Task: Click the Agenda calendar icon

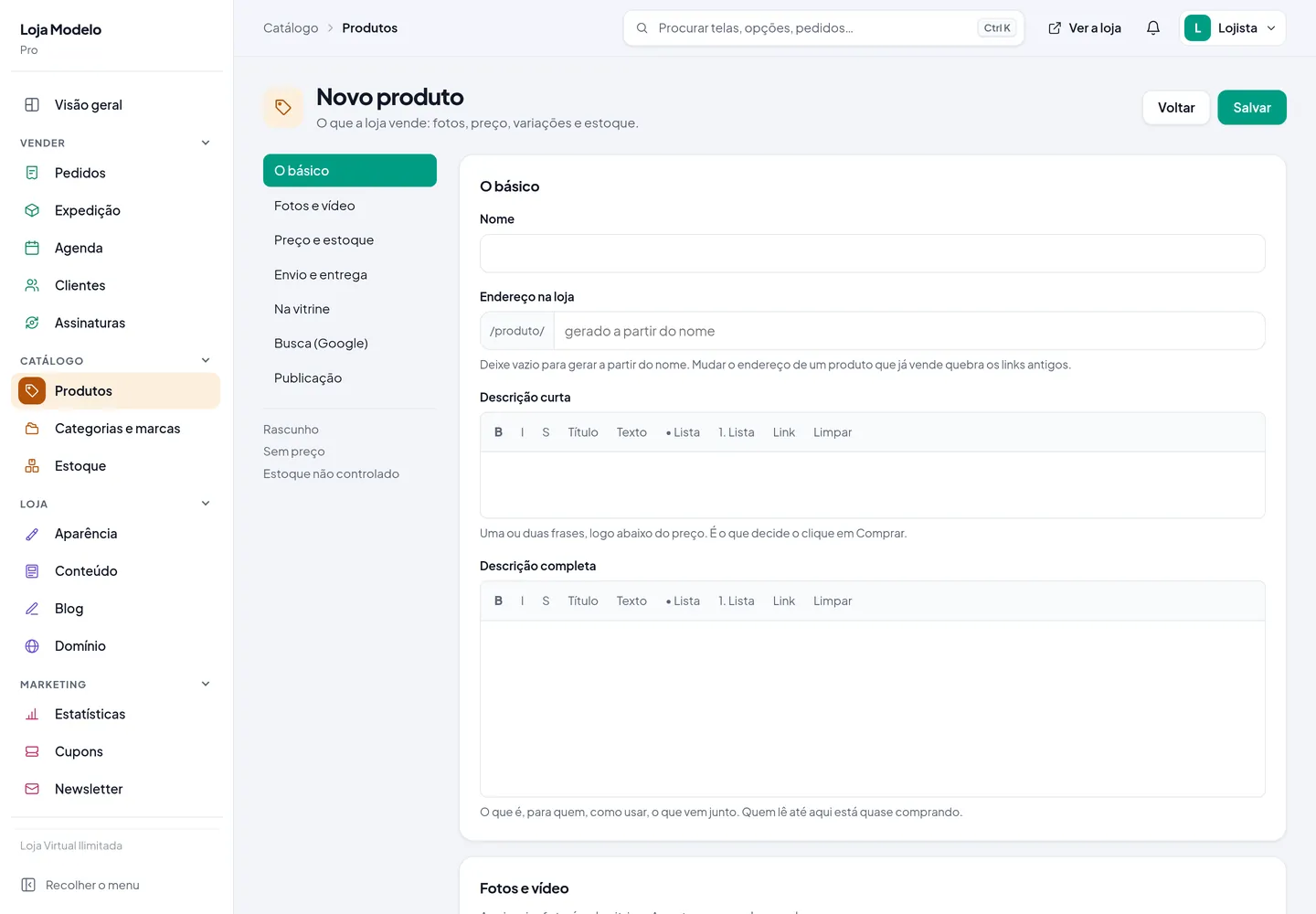Action: [32, 248]
